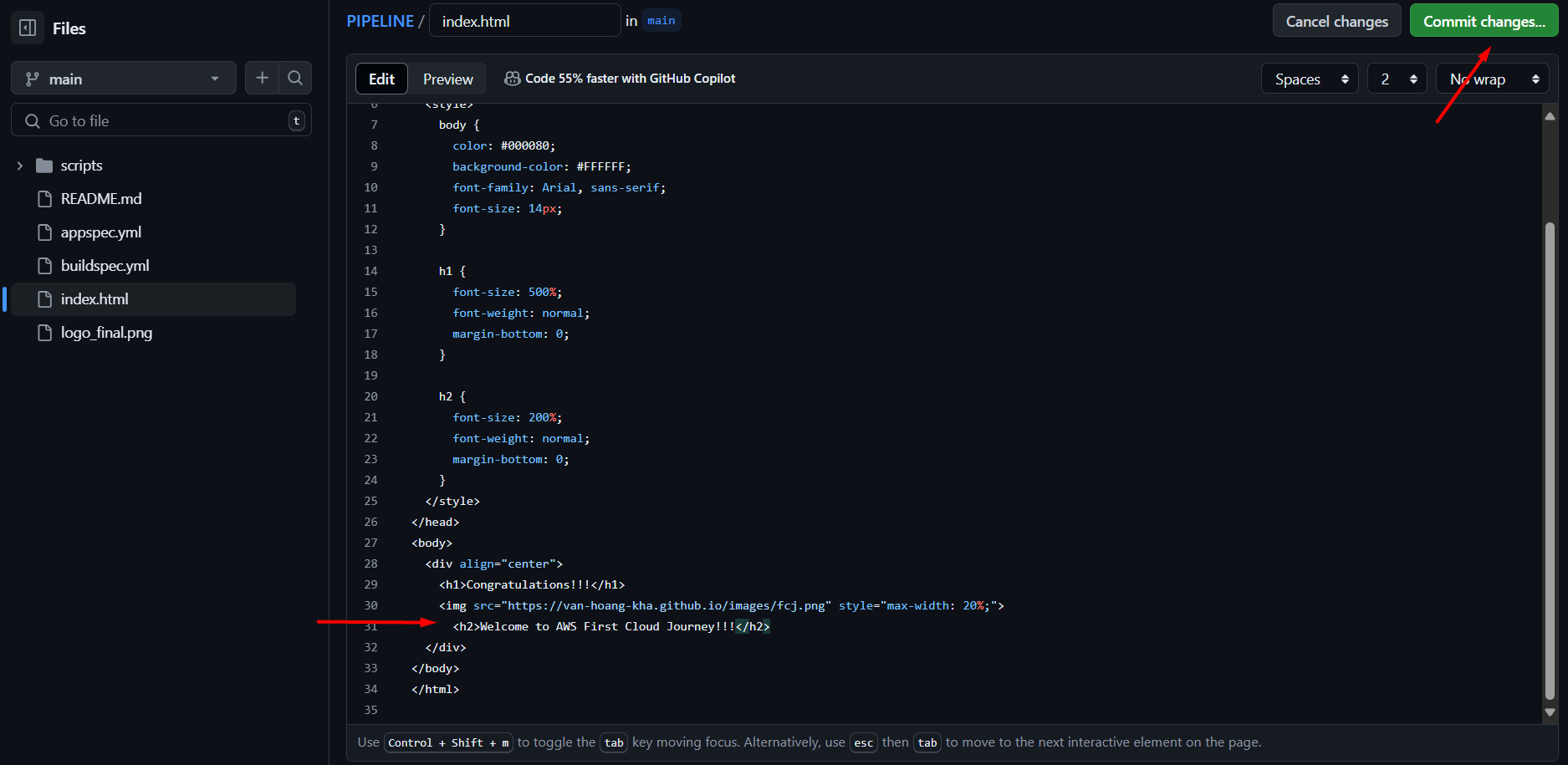Image resolution: width=1568 pixels, height=765 pixels.
Task: Click the main branch label link
Action: tap(661, 21)
